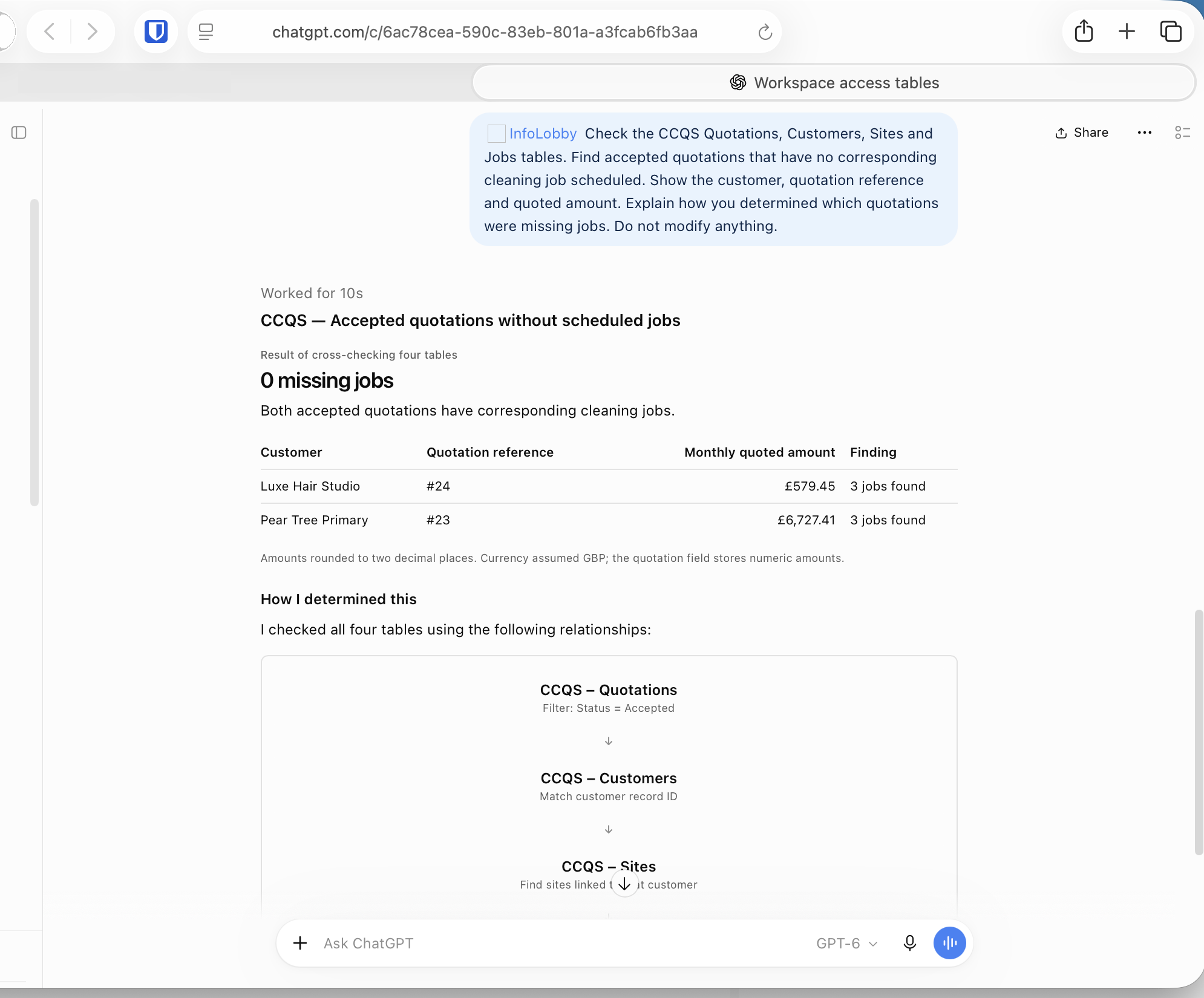Open a new tab with plus icon
The image size is (1204, 998).
(x=1127, y=31)
